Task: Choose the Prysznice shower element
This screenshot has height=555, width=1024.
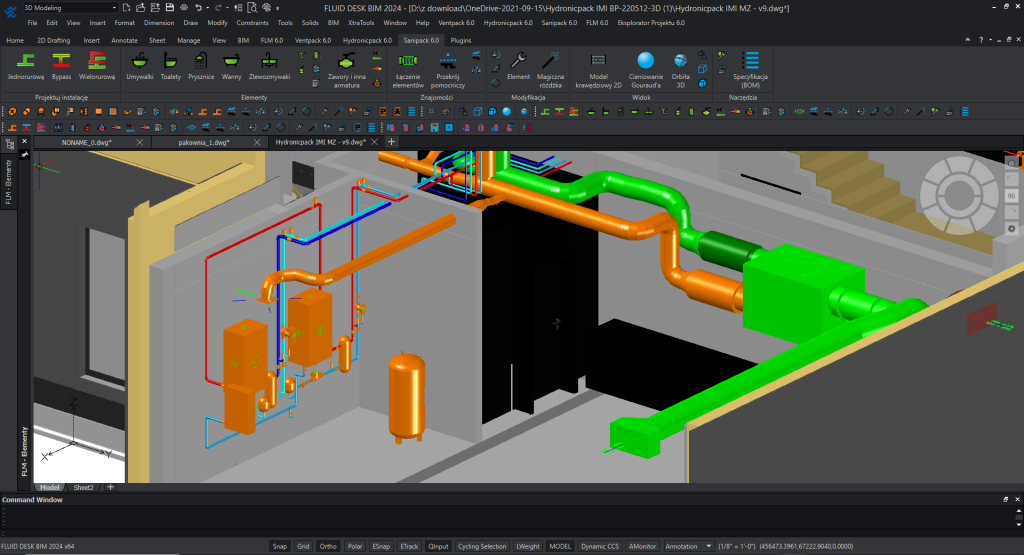Action: 202,64
